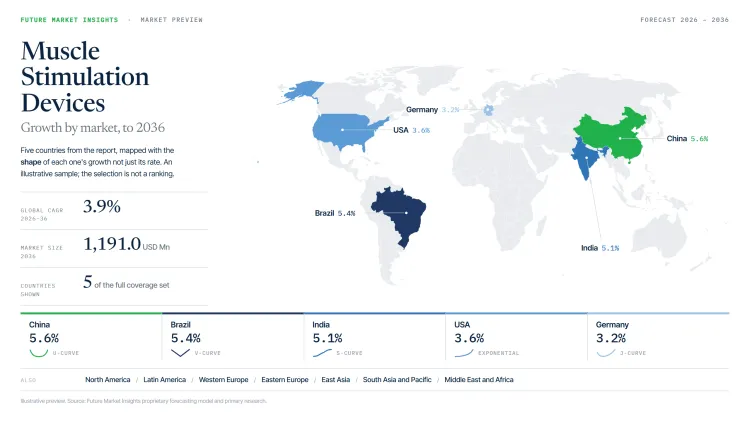Viewport: 750px width, 421px height.
Task: Open the Western Europe region link
Action: pos(223,379)
